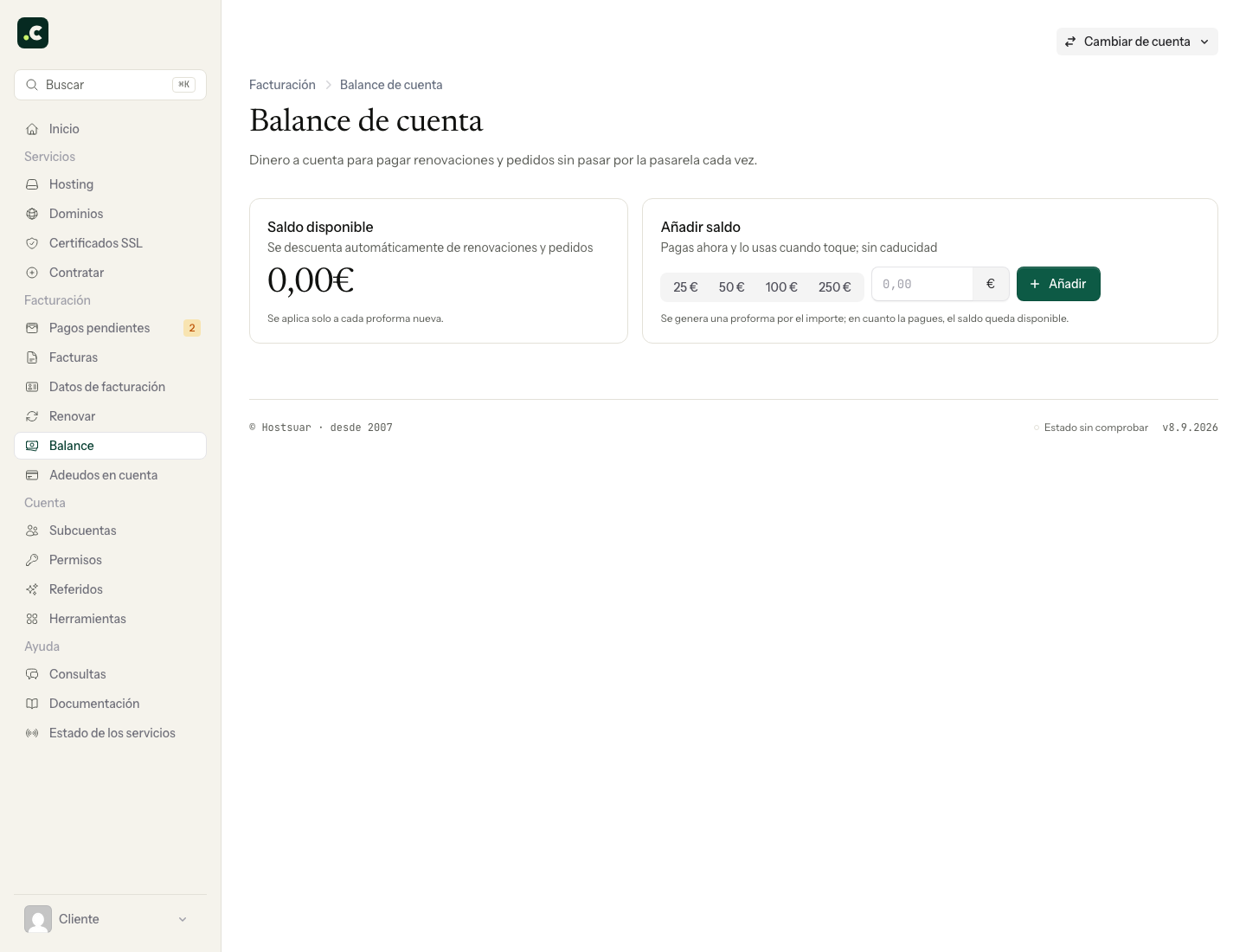The width and height of the screenshot is (1246, 952).
Task: Click the Contratar plus-circle icon
Action: pos(32,273)
